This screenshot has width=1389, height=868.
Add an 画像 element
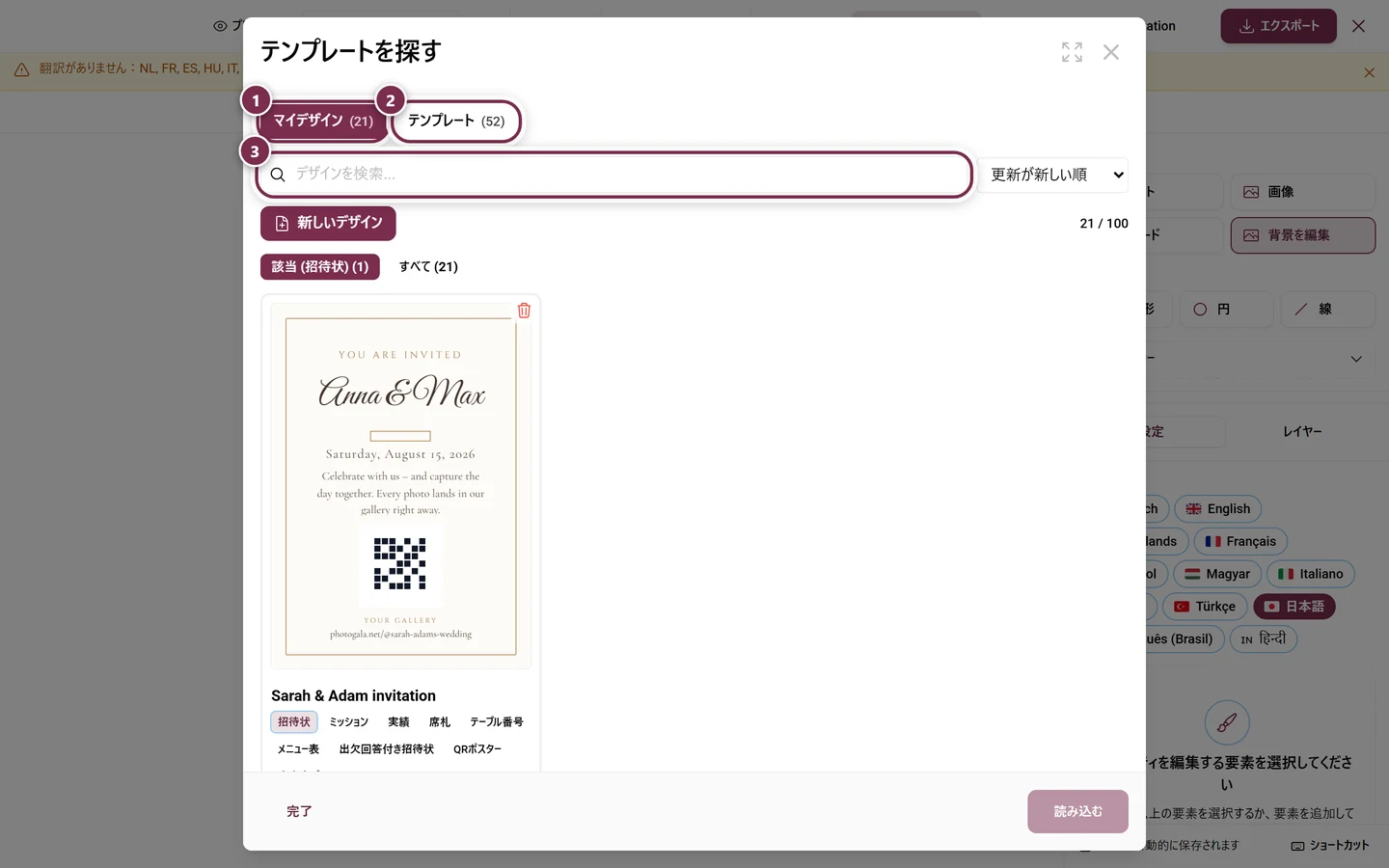(x=1303, y=192)
